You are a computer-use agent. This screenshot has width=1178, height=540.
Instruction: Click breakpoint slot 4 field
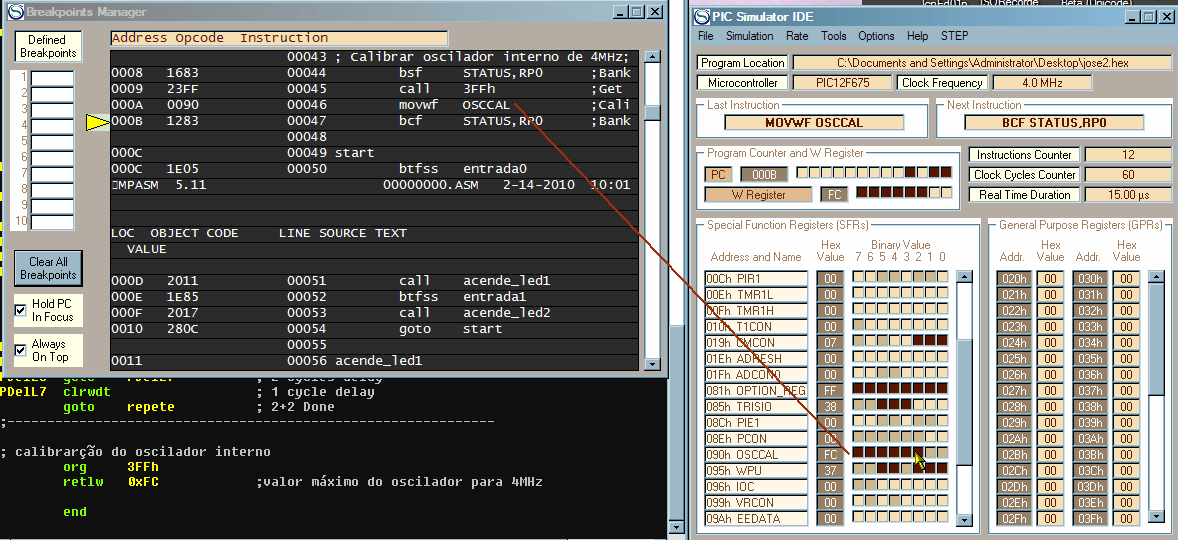coord(52,126)
